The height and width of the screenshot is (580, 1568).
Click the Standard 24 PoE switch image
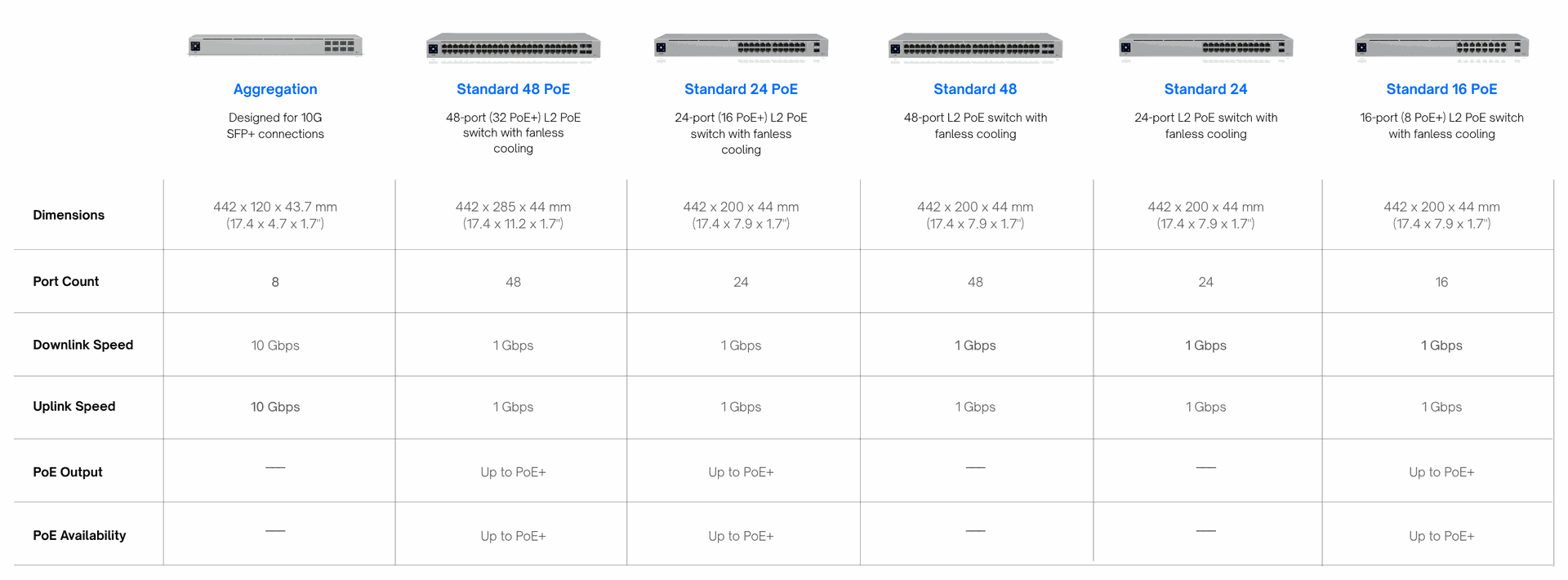(x=741, y=47)
